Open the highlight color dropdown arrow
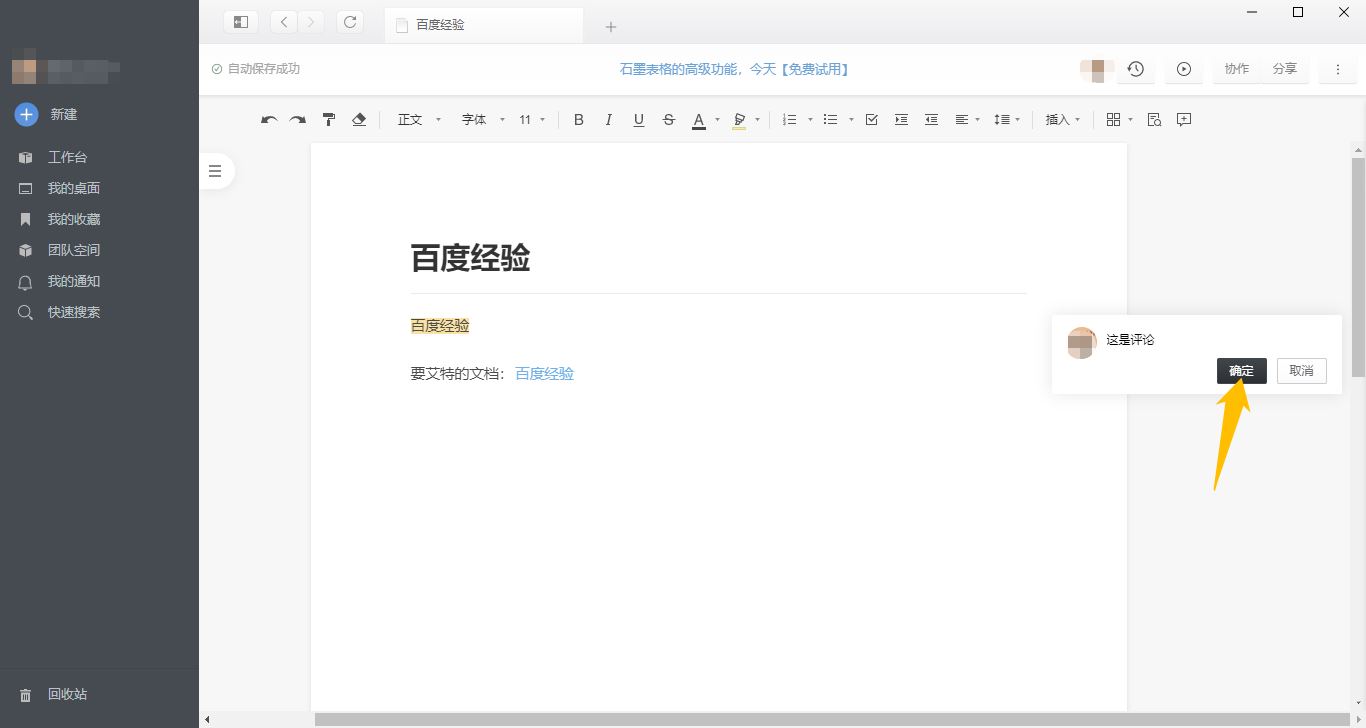Screen dimensions: 1366x728 757,120
